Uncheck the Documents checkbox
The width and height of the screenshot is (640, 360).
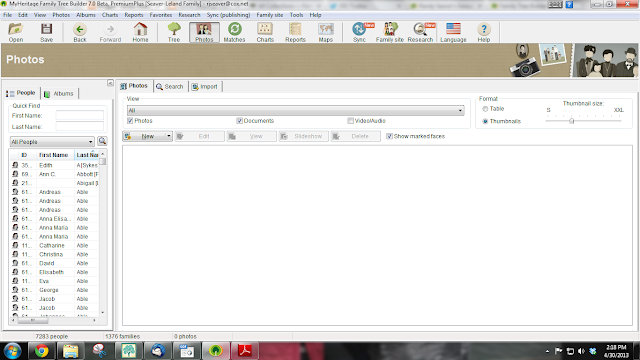click(240, 121)
